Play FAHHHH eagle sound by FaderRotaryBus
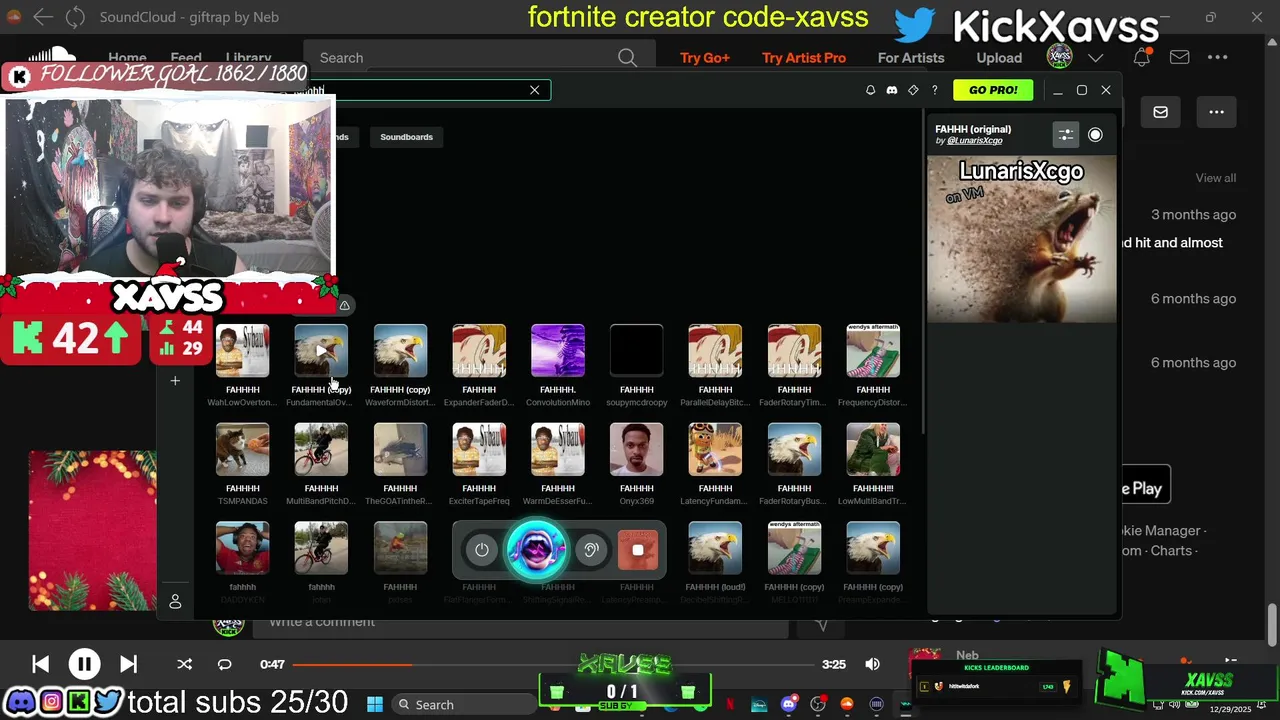Image resolution: width=1280 pixels, height=720 pixels. tap(794, 450)
